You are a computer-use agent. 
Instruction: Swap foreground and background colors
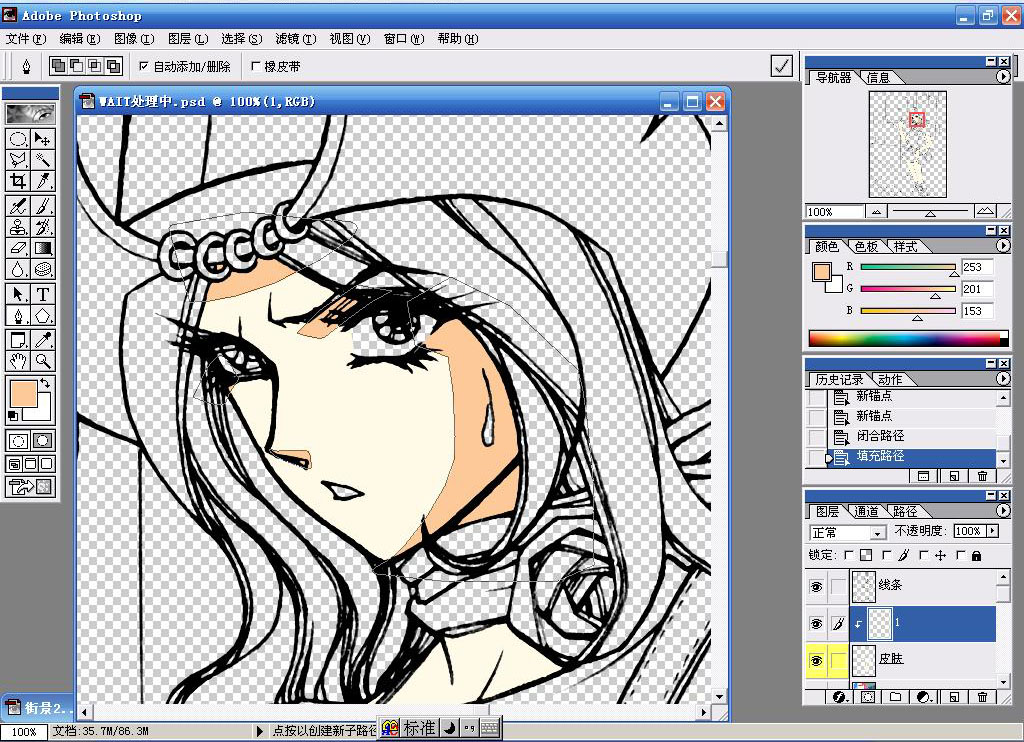(x=45, y=383)
